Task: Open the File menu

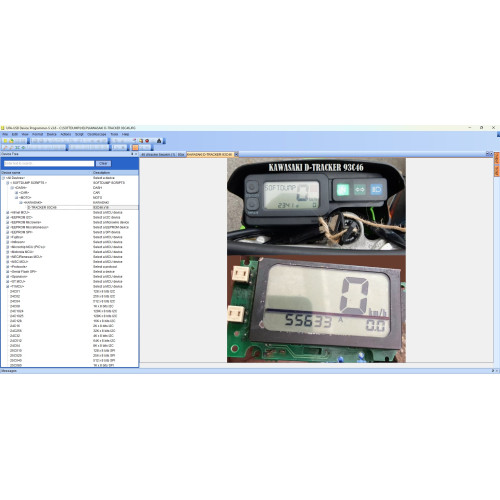Action: coord(5,134)
